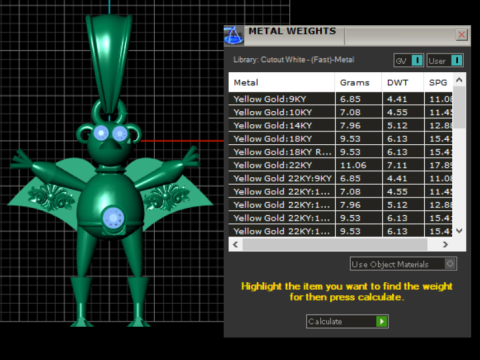Click the pendant bail on the model
This screenshot has height=360, width=480.
click(109, 63)
